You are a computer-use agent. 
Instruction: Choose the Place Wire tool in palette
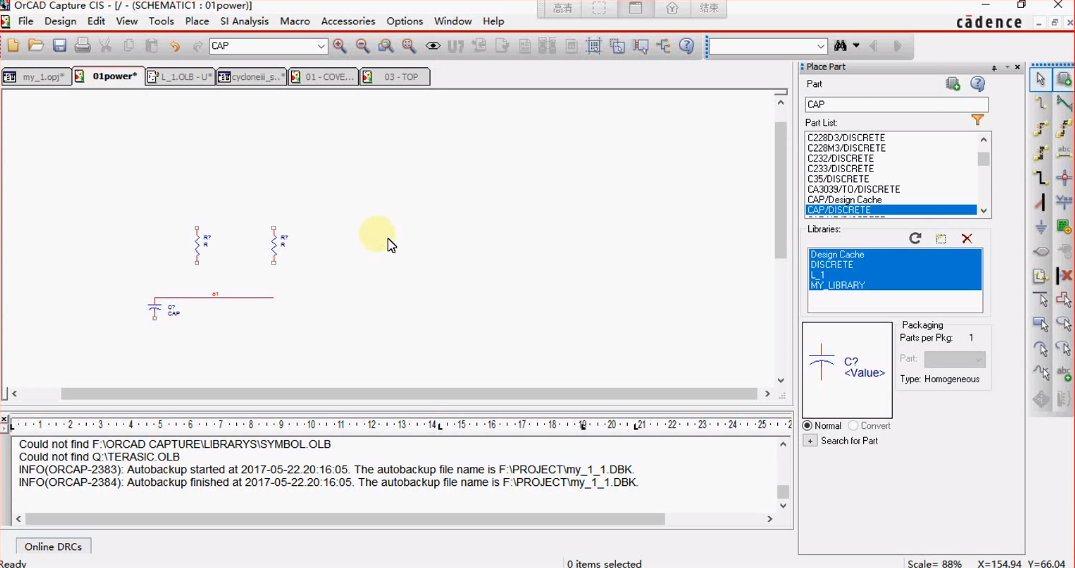pyautogui.click(x=1041, y=104)
